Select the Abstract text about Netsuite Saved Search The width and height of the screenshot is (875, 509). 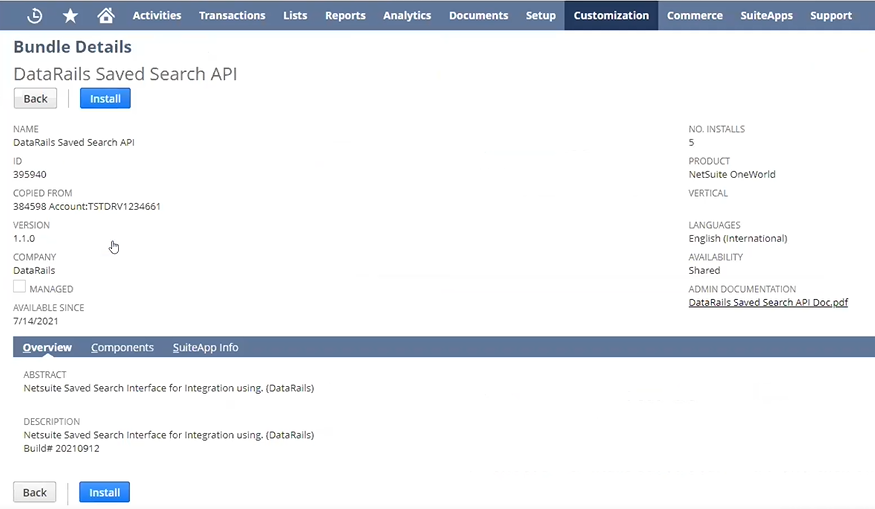169,388
